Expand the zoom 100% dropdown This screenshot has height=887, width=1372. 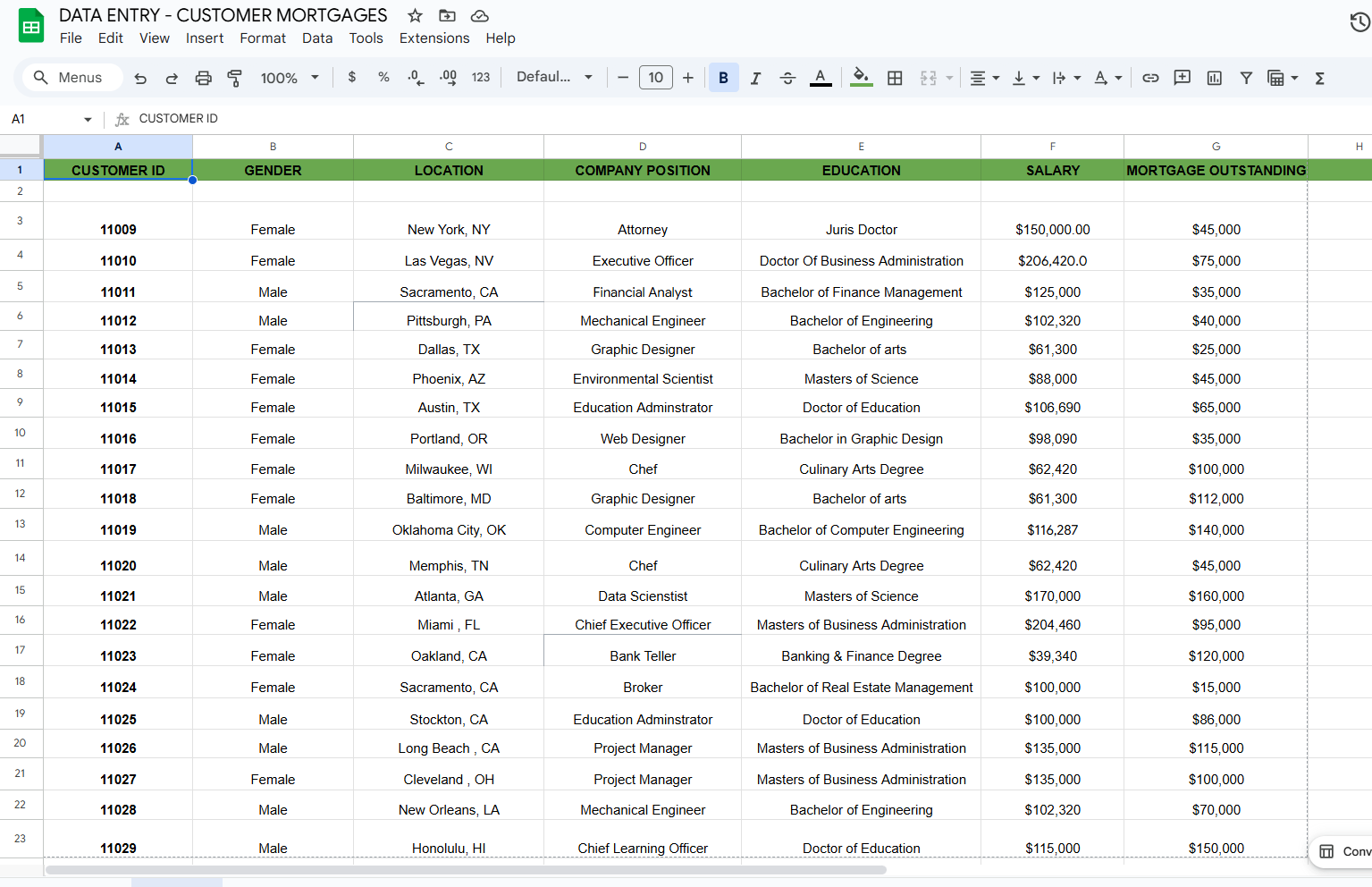pos(290,79)
